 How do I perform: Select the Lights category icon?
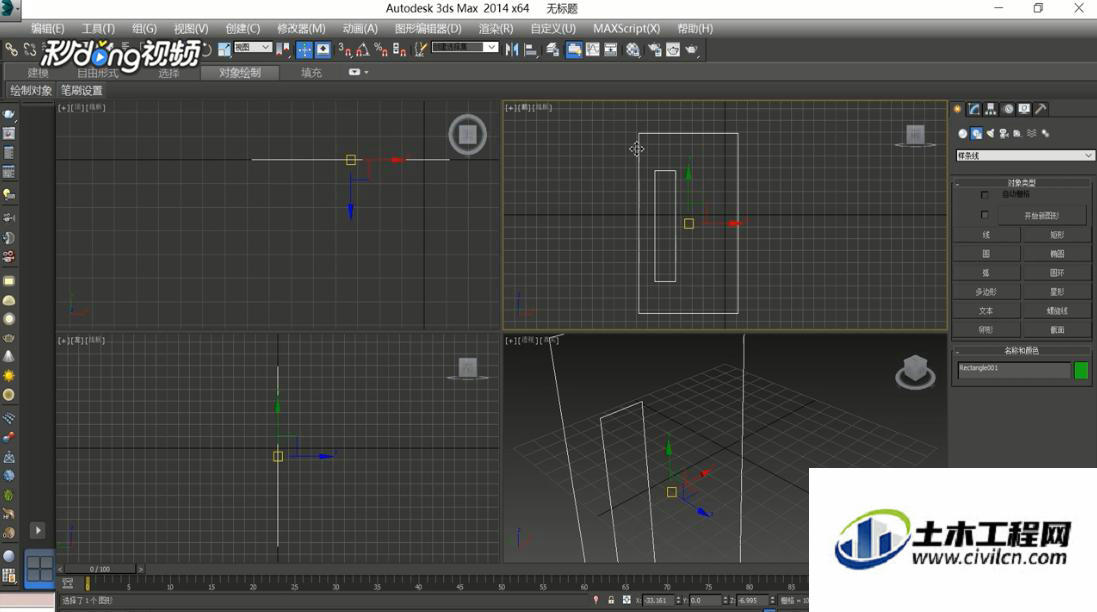(x=990, y=133)
